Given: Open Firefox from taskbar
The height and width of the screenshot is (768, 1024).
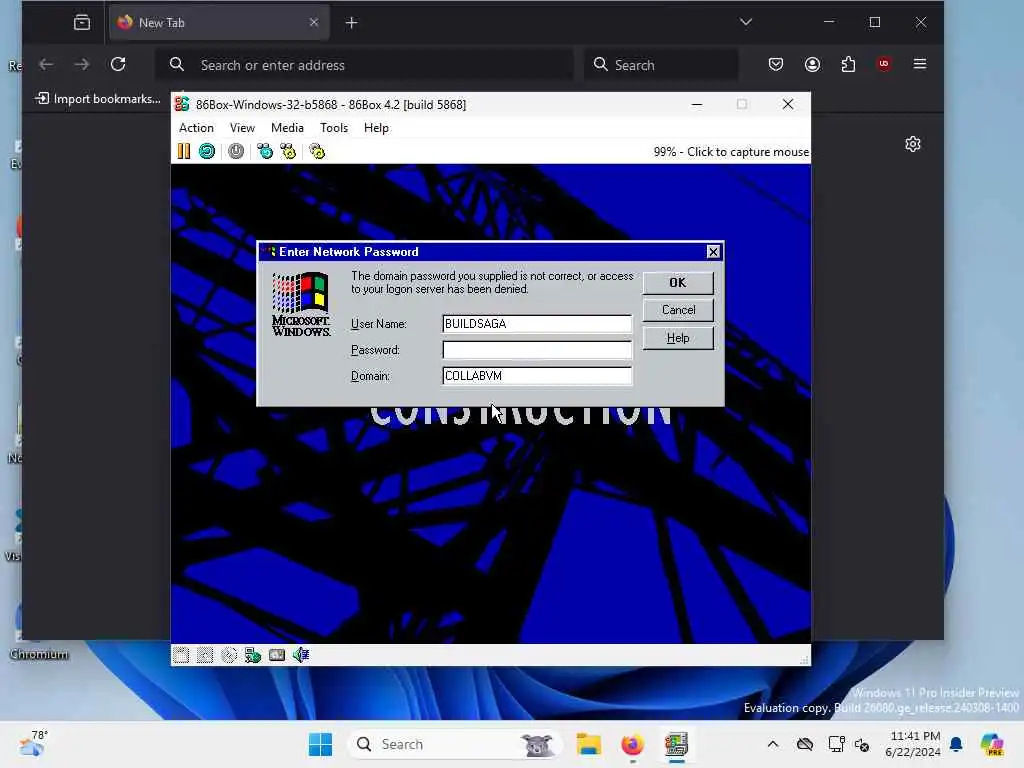Looking at the screenshot, I should pos(632,744).
